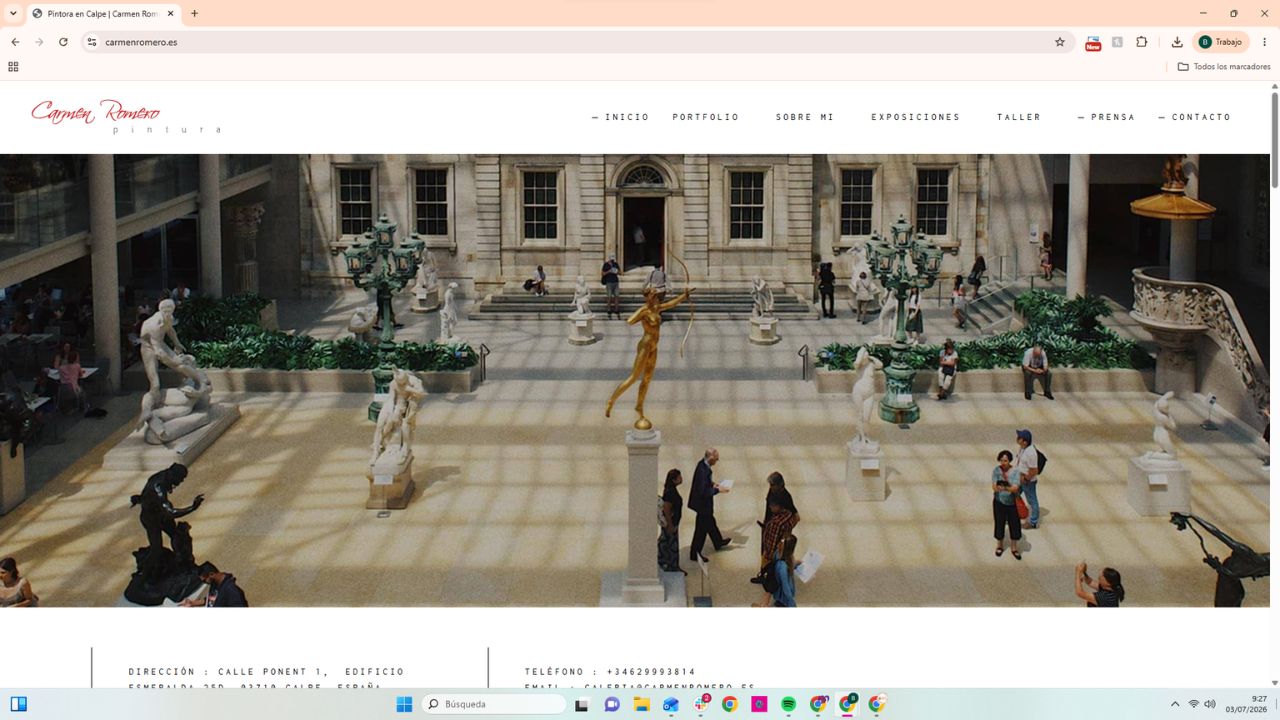Go to CONTACTO page
This screenshot has width=1280, height=720.
[1195, 117]
